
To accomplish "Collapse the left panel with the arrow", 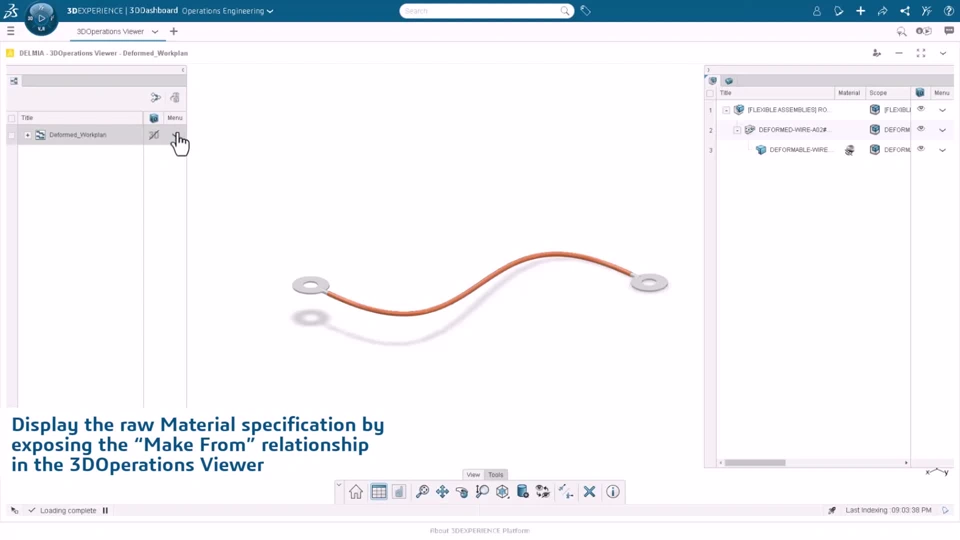I will coord(183,70).
